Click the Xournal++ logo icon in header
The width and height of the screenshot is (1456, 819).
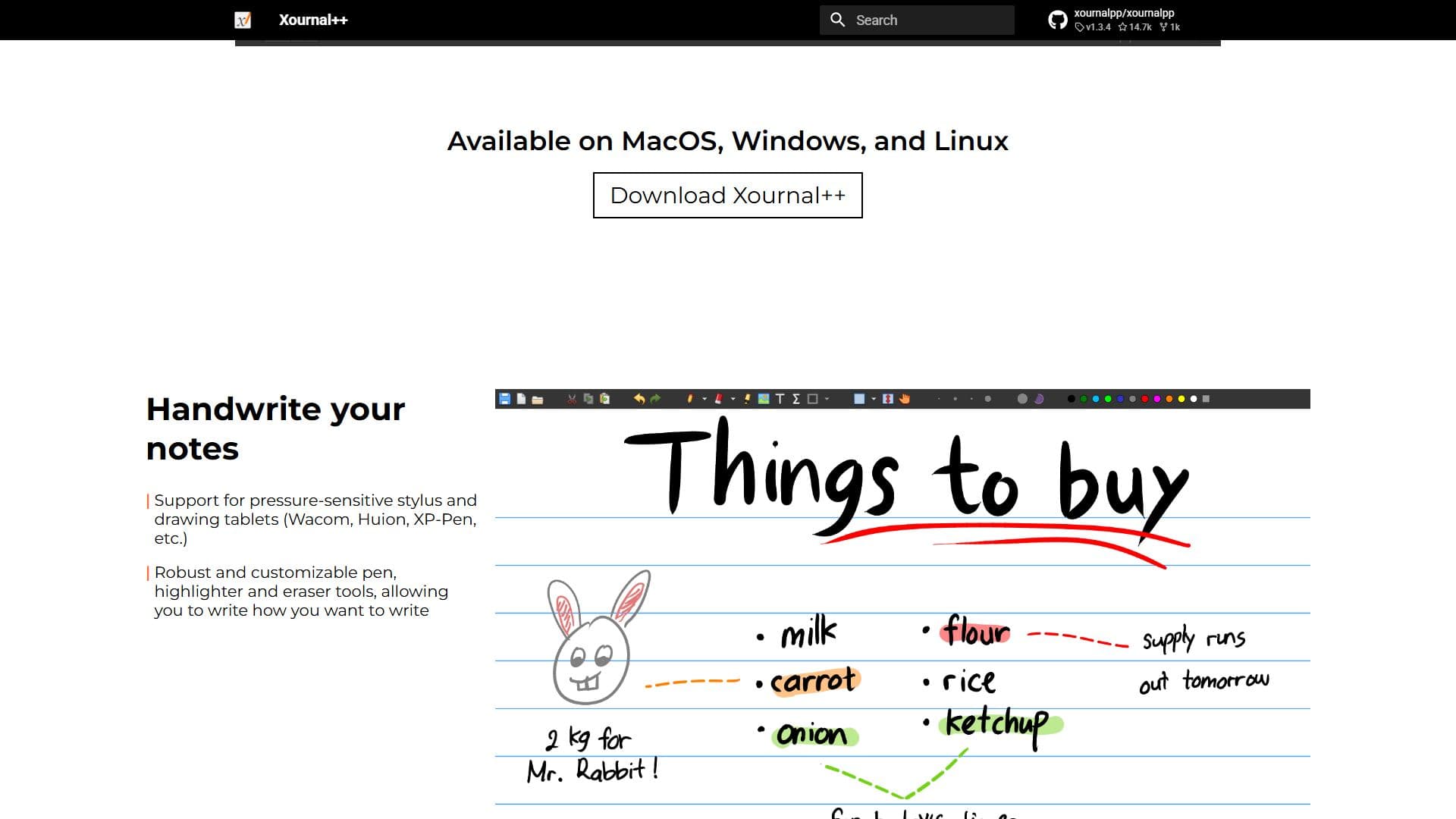(x=243, y=20)
